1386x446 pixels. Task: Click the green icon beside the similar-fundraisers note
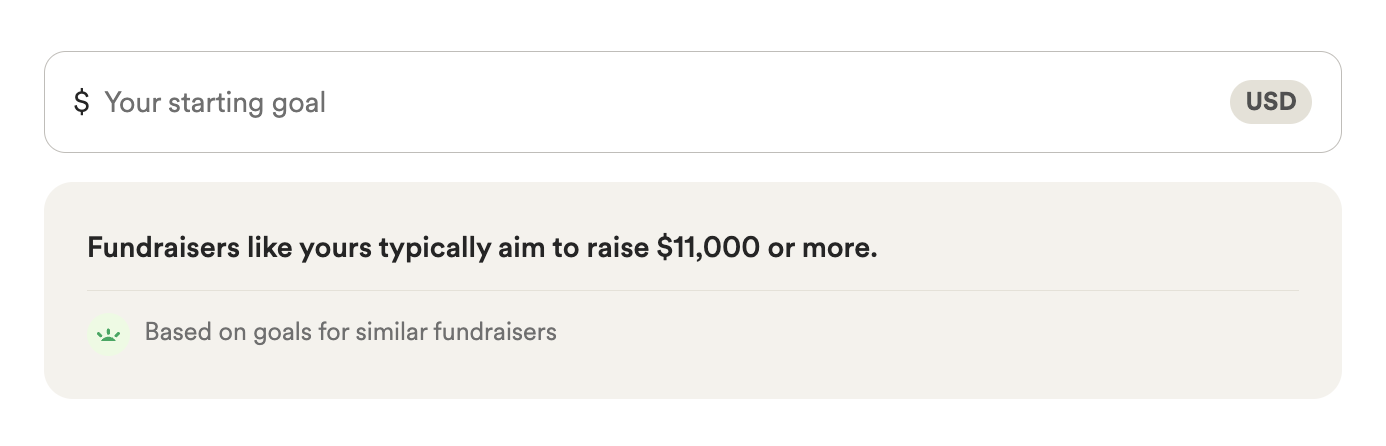(x=109, y=334)
